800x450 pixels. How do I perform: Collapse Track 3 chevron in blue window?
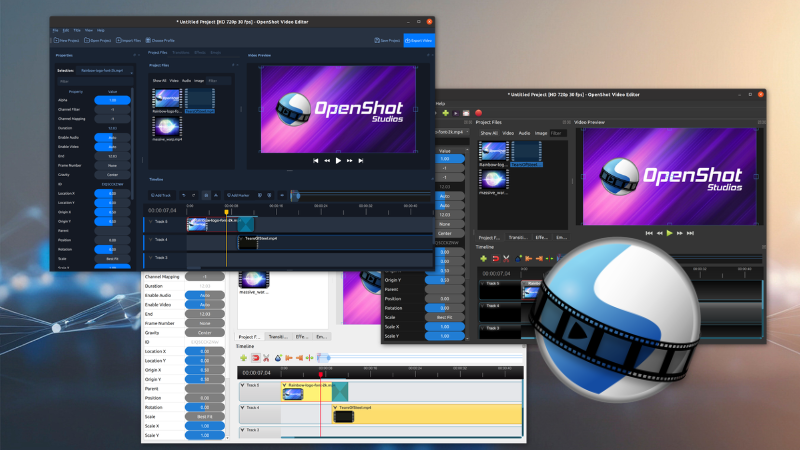(151, 258)
